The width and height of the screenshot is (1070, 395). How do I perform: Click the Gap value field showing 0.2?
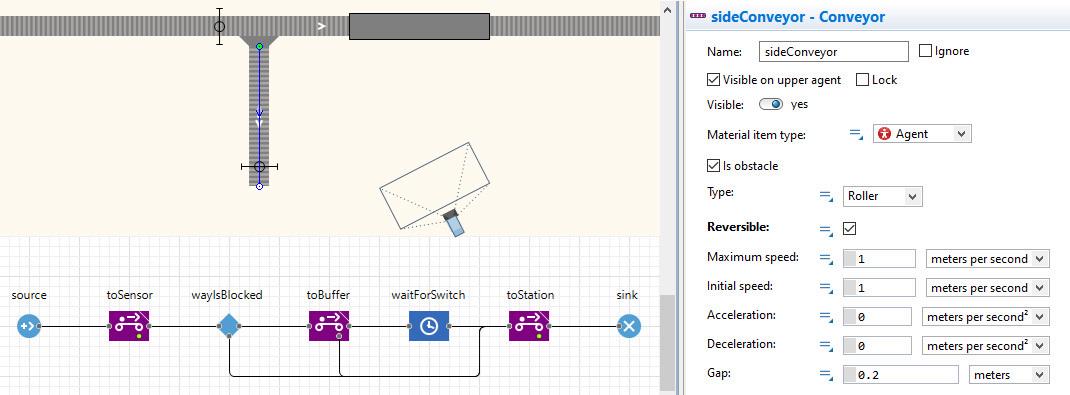901,375
